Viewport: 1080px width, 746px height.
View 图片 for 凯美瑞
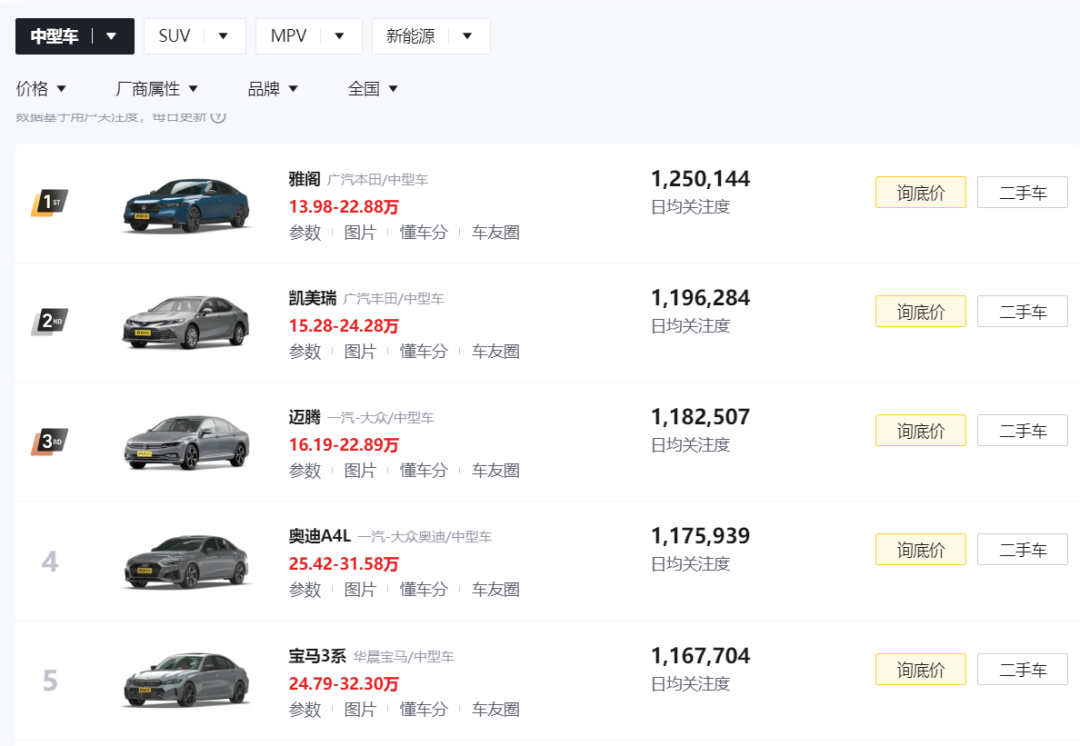point(360,352)
